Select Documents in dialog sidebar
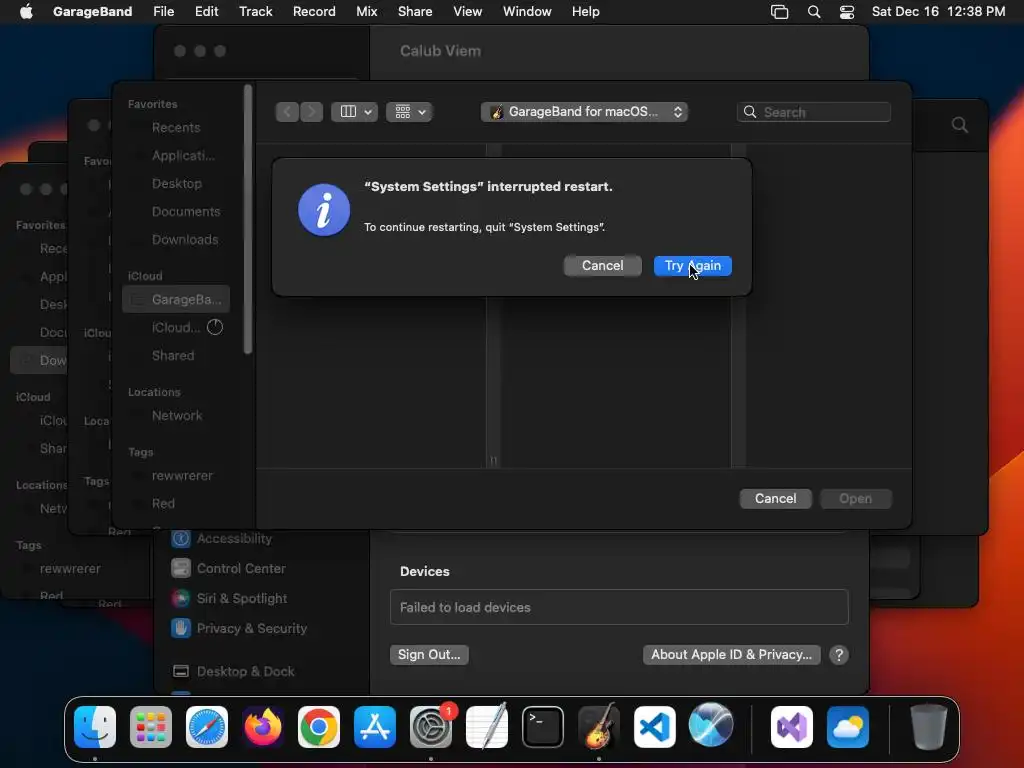Viewport: 1024px width, 768px height. click(x=176, y=212)
